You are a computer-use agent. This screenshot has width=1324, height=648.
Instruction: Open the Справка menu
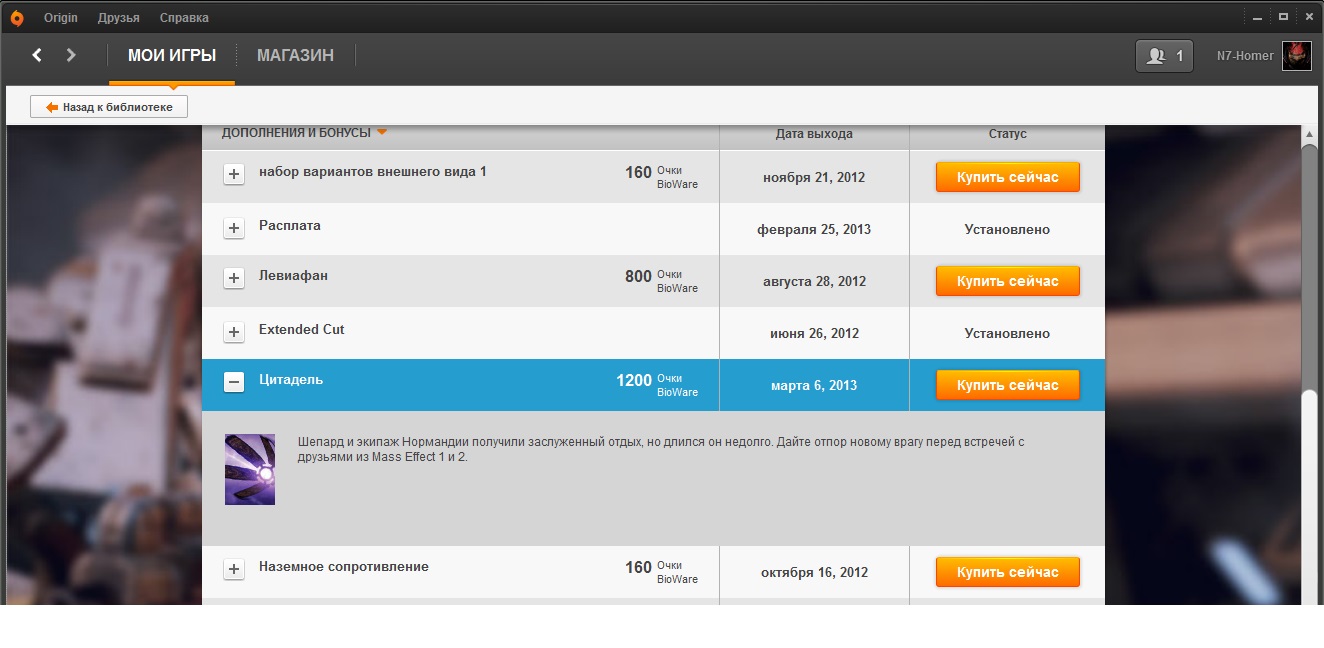click(x=184, y=18)
